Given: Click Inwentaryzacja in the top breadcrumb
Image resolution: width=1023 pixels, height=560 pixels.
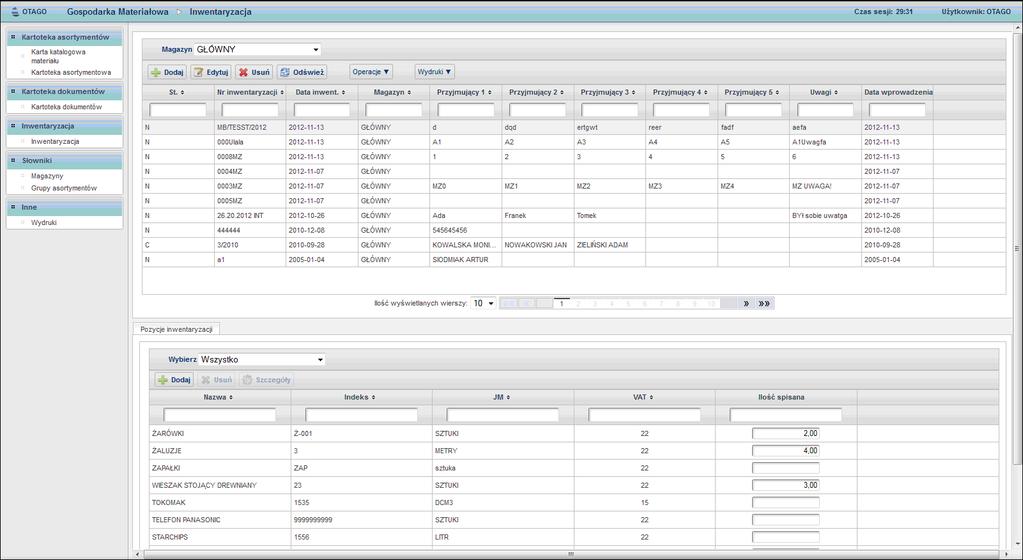Looking at the screenshot, I should click(x=221, y=12).
